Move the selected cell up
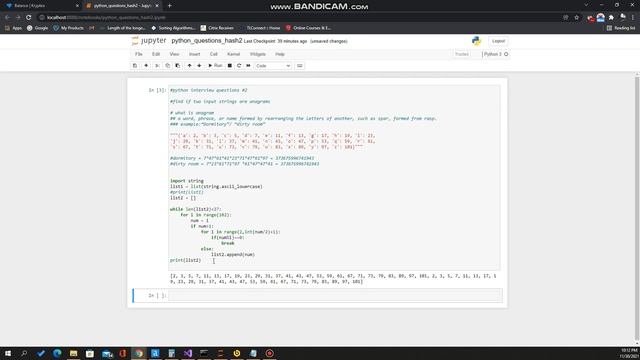The width and height of the screenshot is (640, 360). point(189,66)
